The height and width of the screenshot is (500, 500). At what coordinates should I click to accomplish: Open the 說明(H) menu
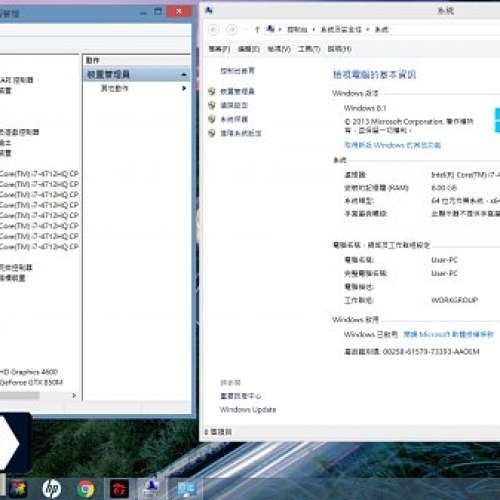tap(339, 49)
